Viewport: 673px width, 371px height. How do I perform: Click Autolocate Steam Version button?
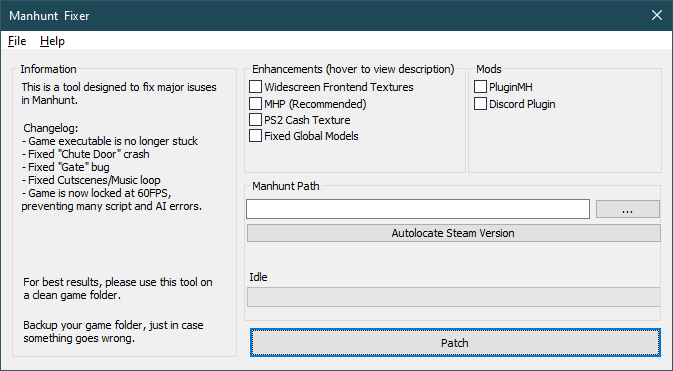(453, 233)
